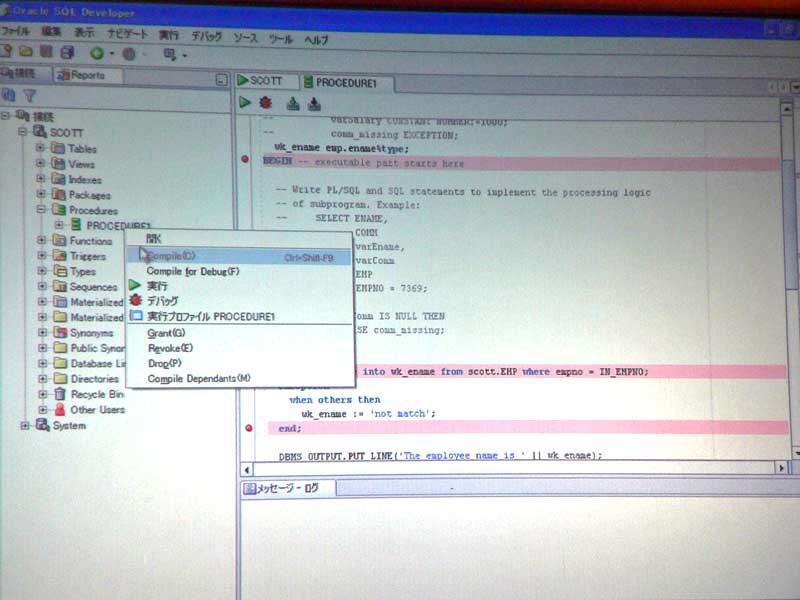The width and height of the screenshot is (800, 600).
Task: Click the filter funnel icon in connections panel
Action: coord(30,95)
